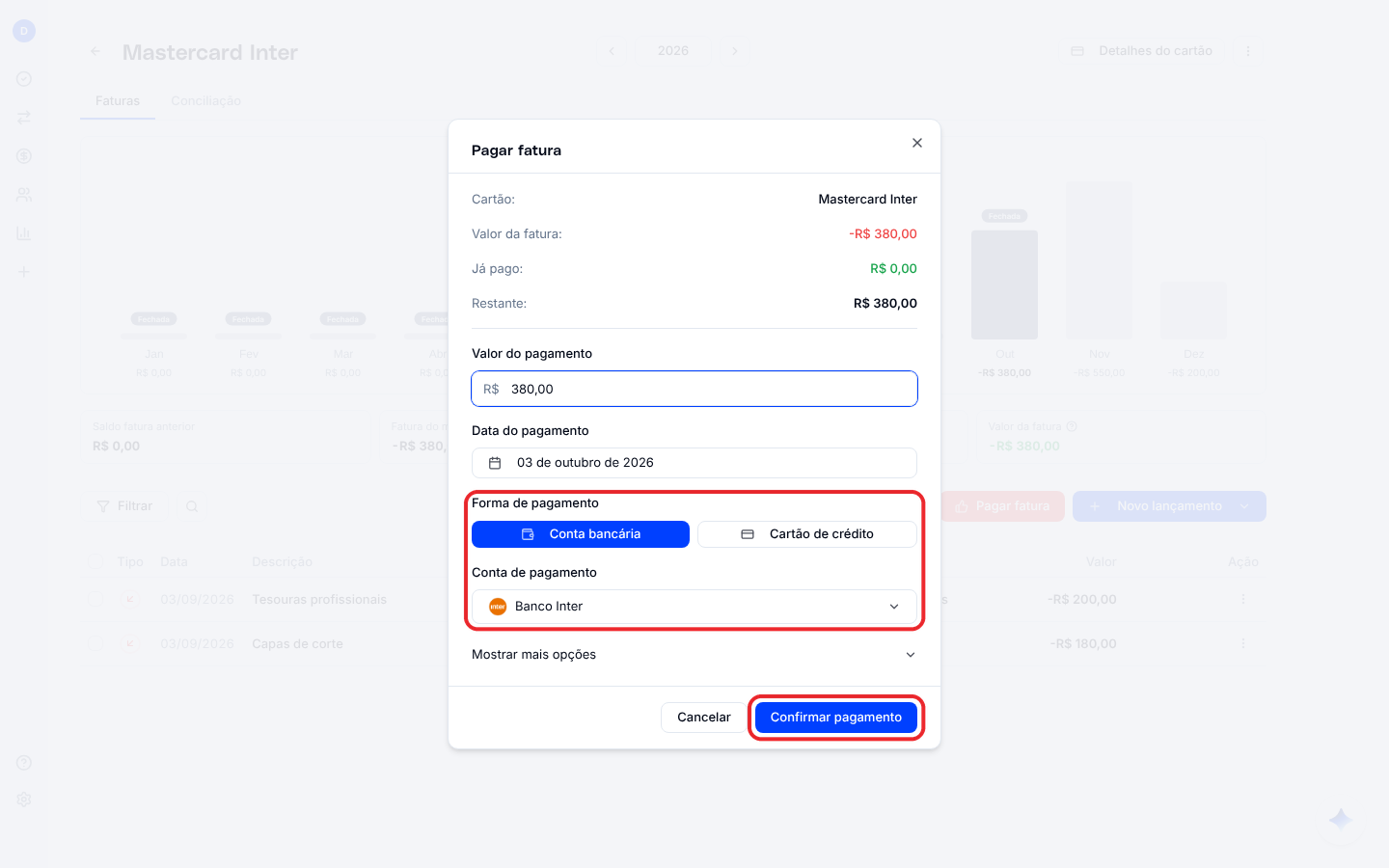Go to the previous year
The image size is (1389, 868).
(612, 51)
